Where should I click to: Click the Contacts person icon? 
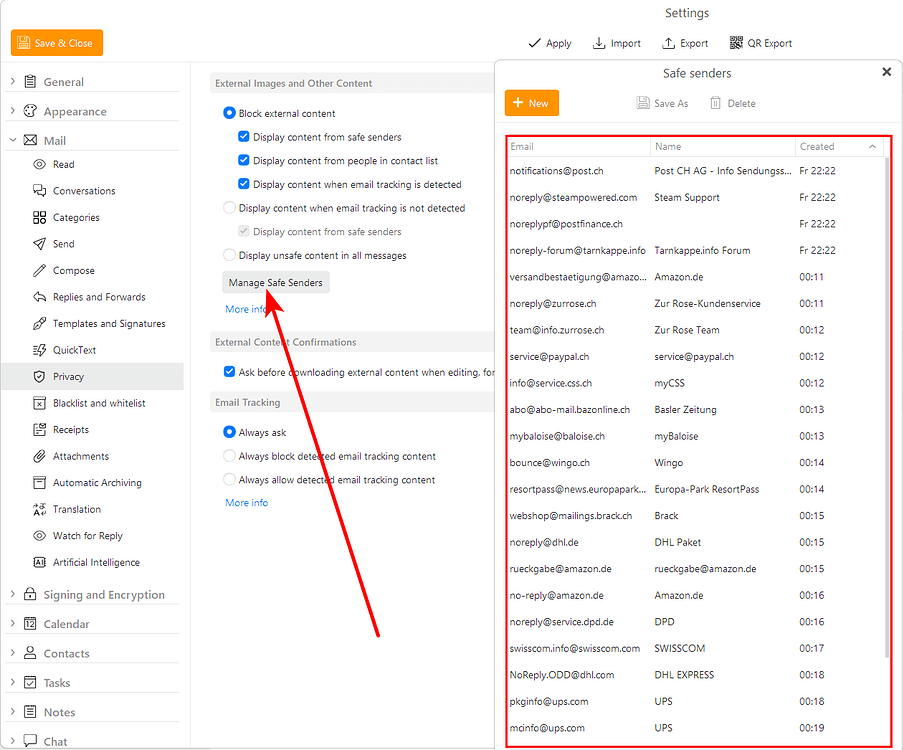30,653
